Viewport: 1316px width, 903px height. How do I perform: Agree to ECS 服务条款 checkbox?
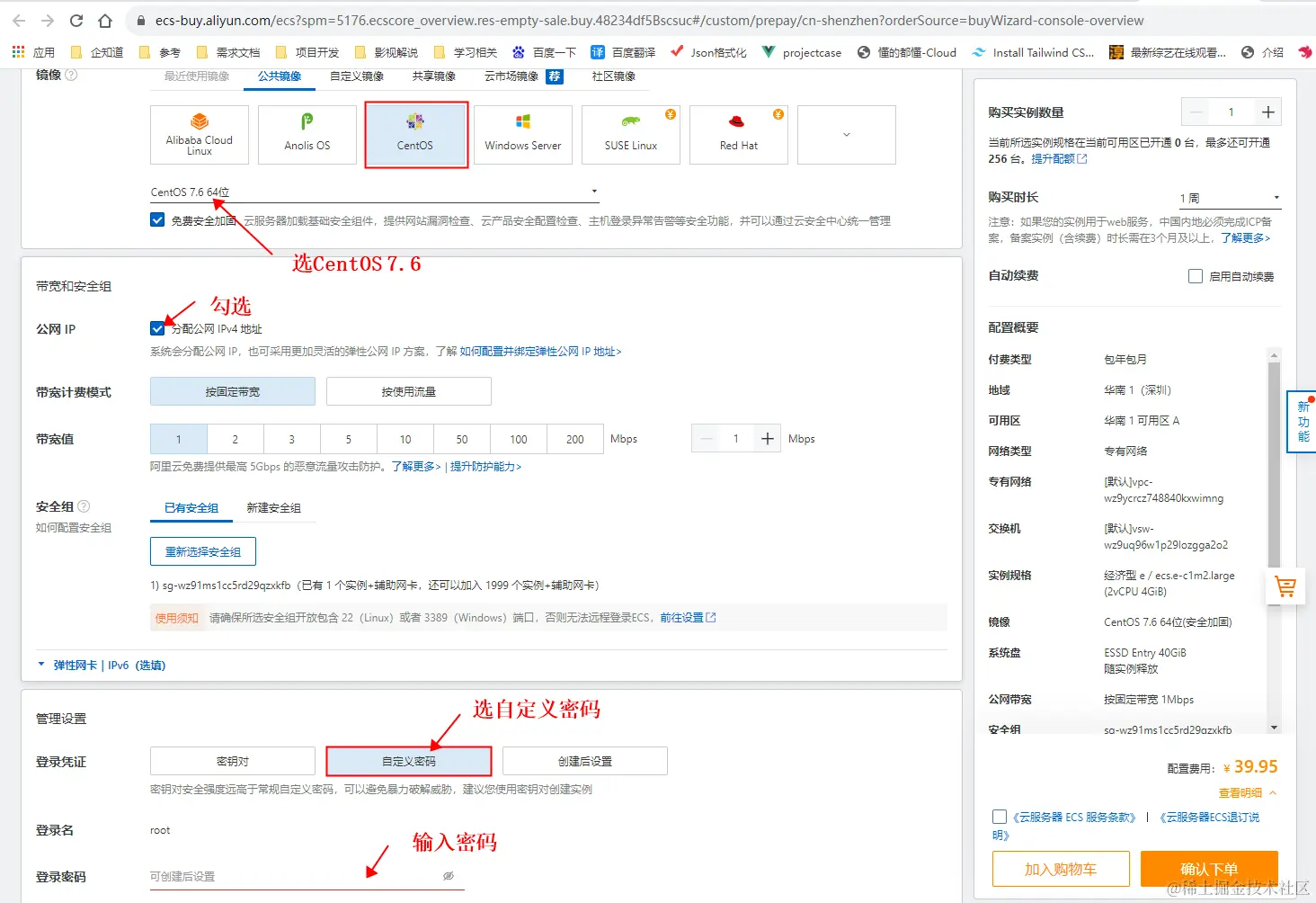tap(1000, 817)
